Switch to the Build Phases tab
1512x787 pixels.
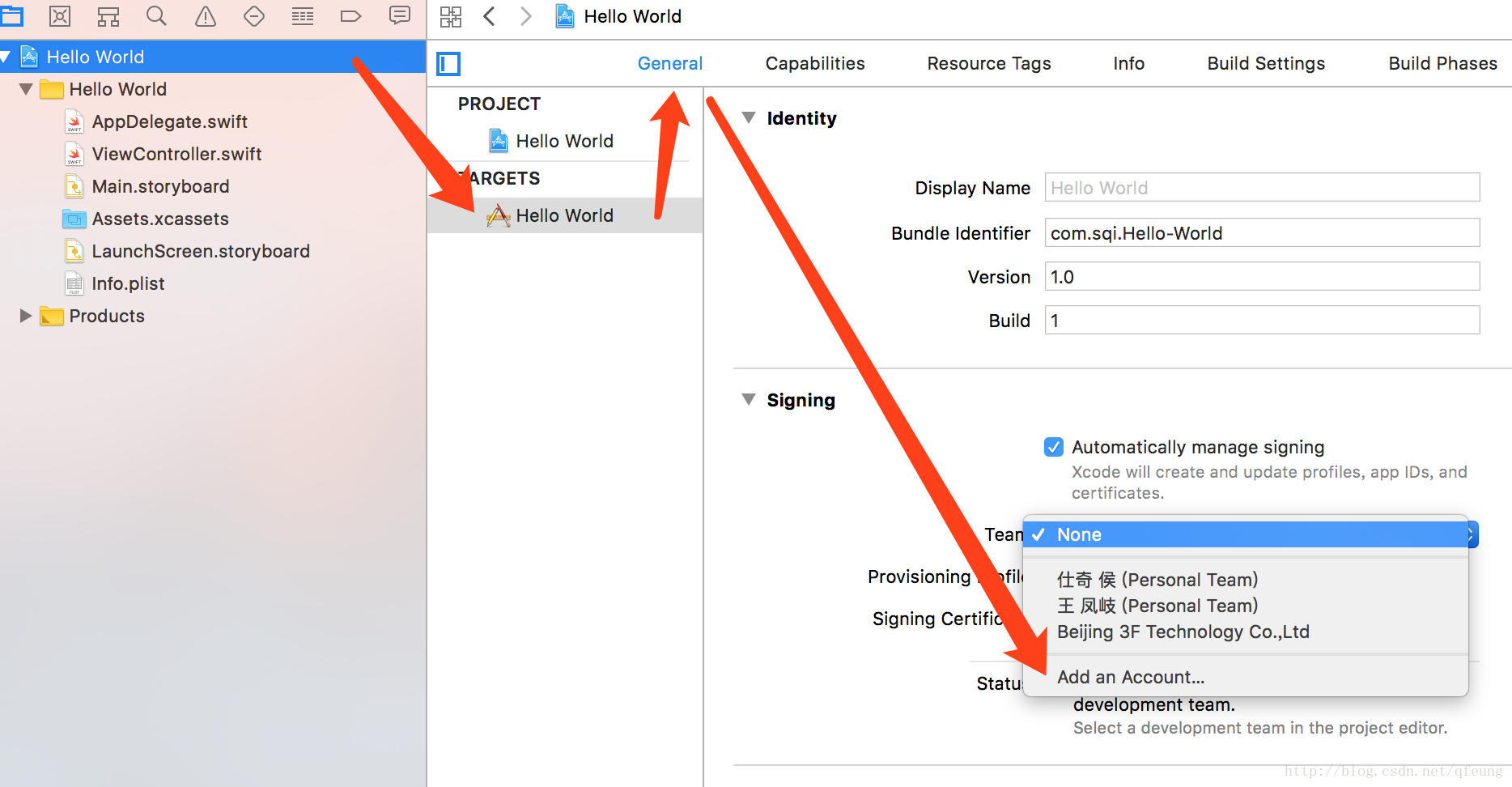coord(1443,63)
